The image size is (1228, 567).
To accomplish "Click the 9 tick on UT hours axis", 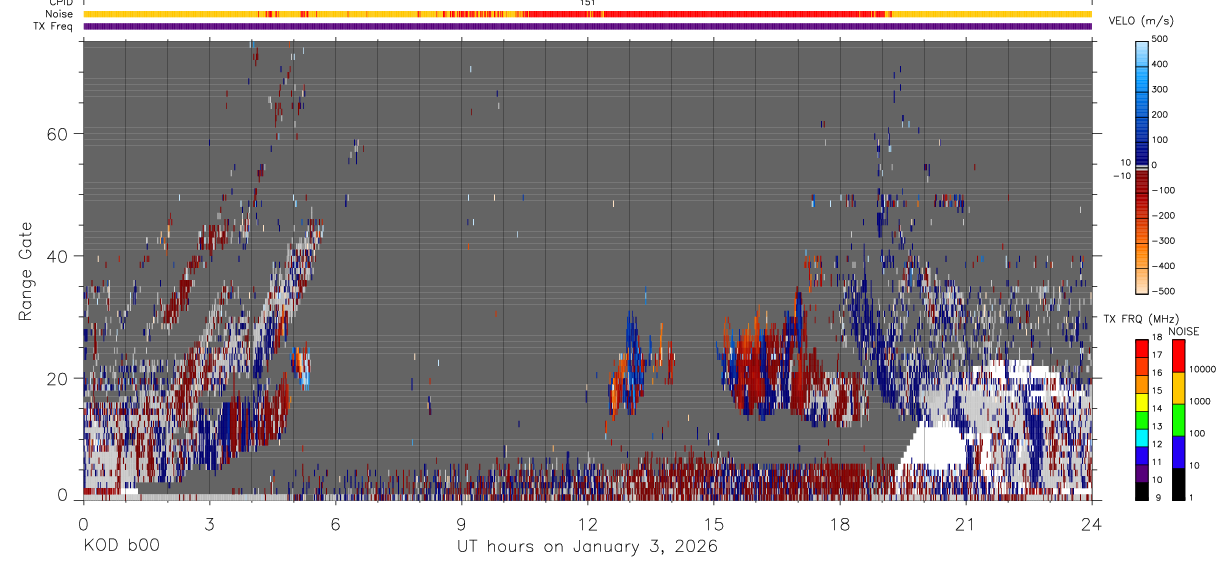I will [x=462, y=524].
